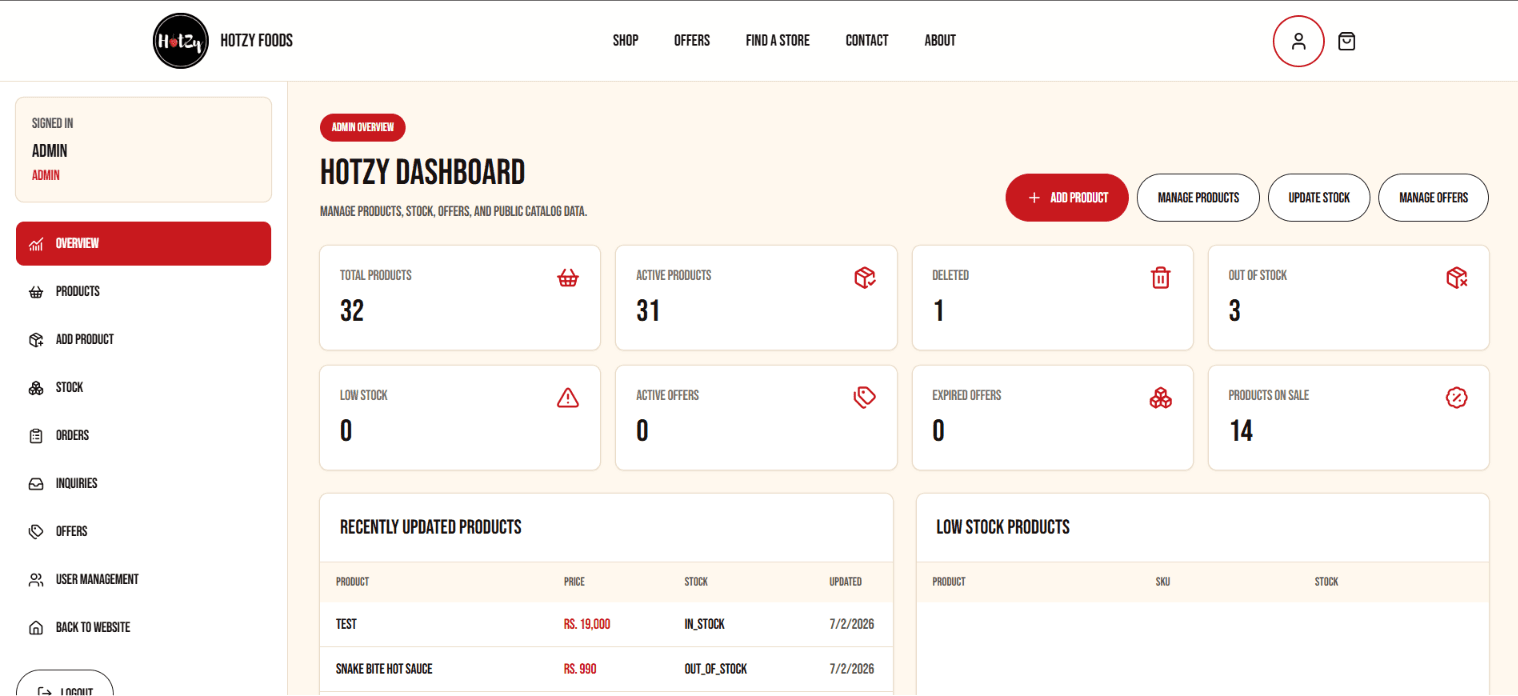
Task: Select Orders in the sidebar
Action: tap(143, 436)
